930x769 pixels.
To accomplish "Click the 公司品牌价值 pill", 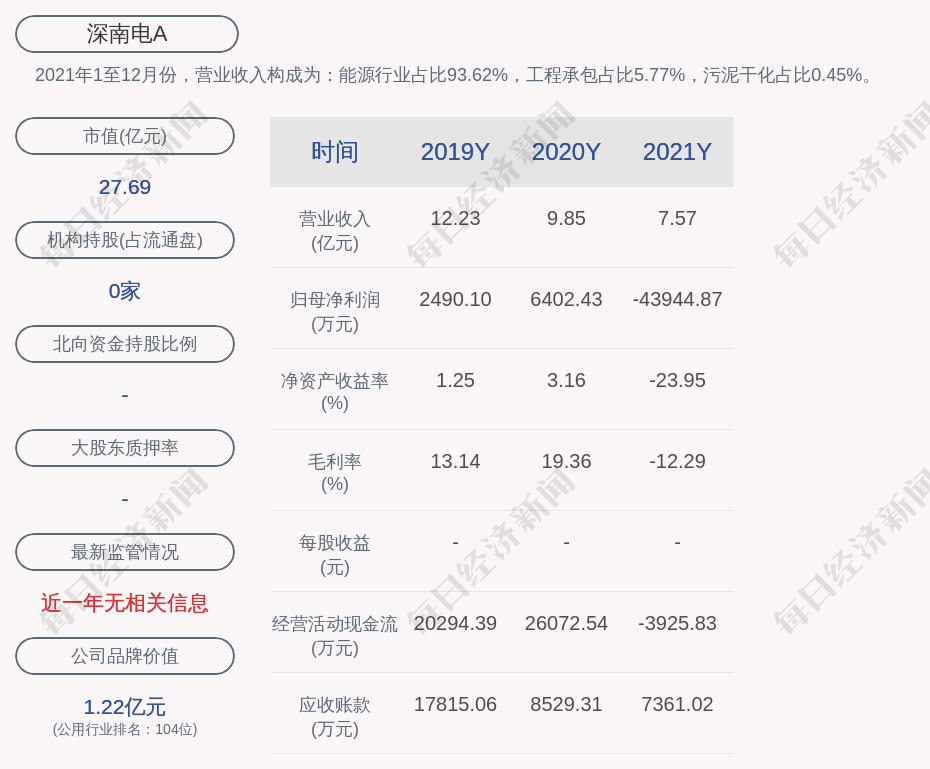I will coord(125,656).
